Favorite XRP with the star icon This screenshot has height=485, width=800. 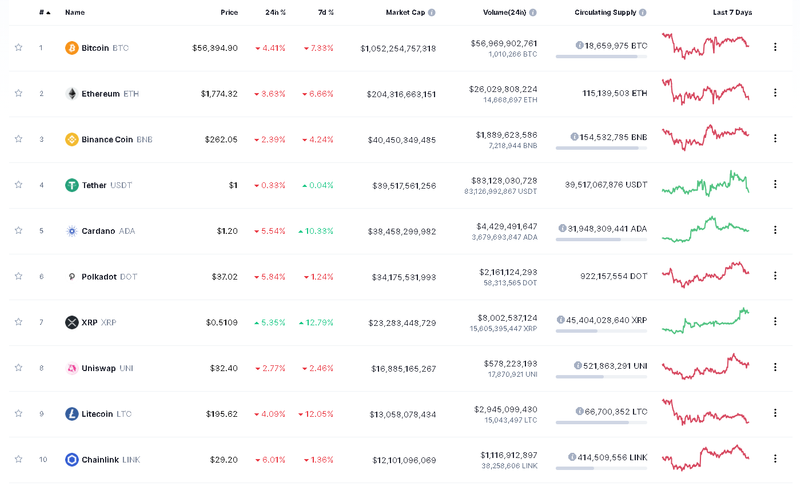click(x=18, y=322)
